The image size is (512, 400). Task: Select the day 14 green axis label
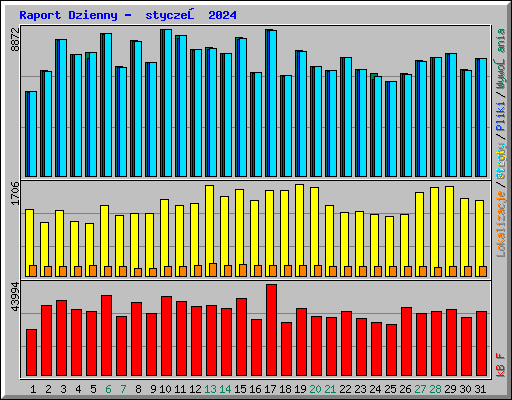pyautogui.click(x=226, y=389)
